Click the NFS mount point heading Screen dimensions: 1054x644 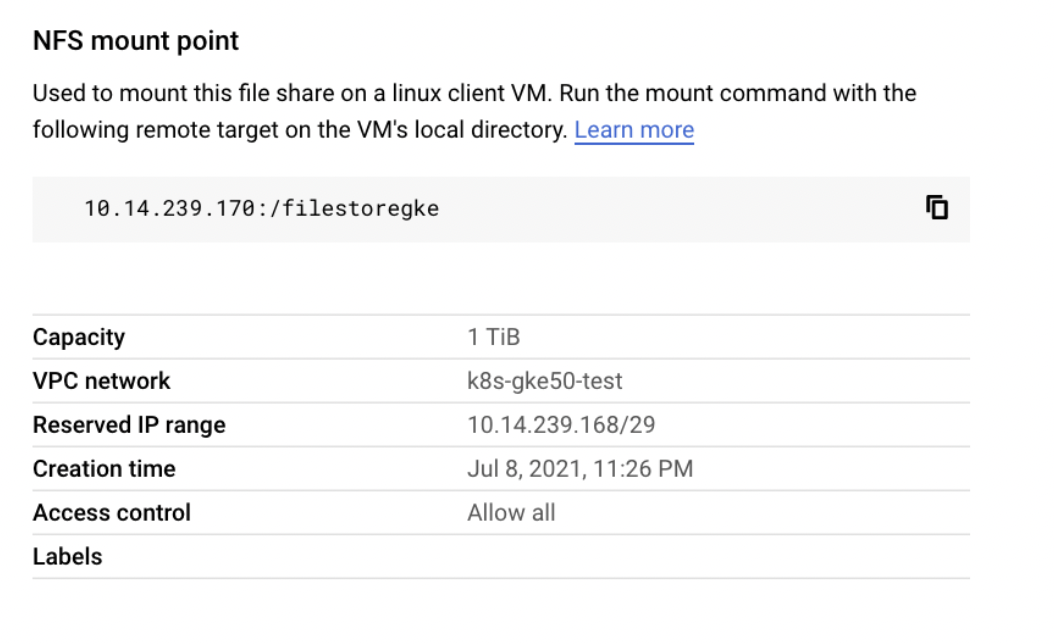(136, 41)
